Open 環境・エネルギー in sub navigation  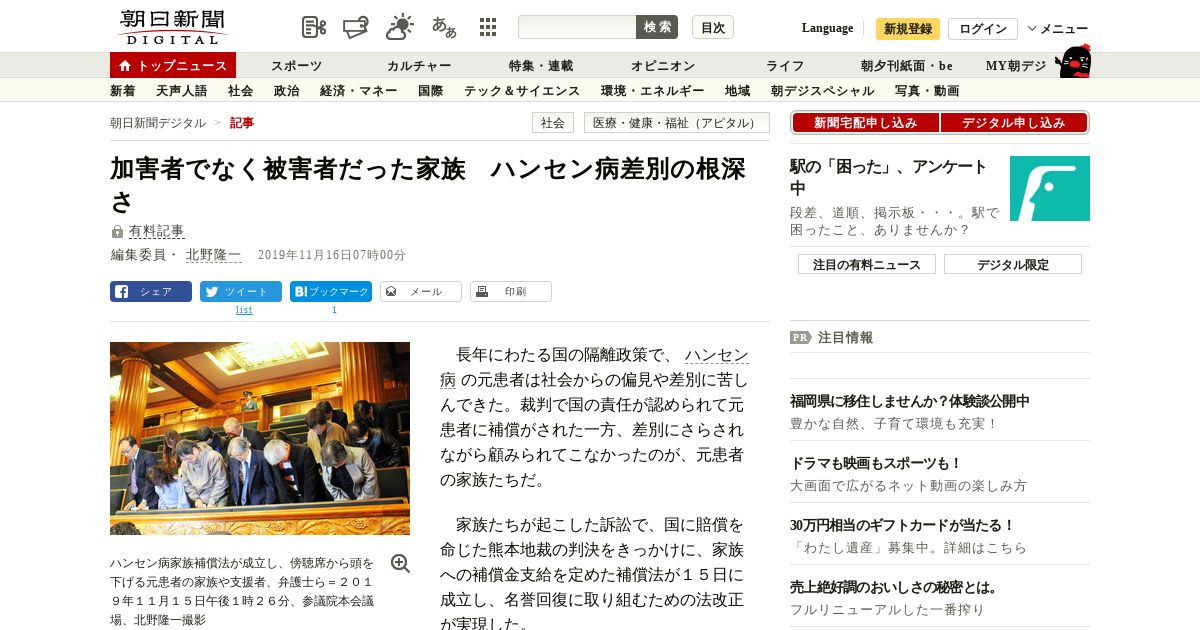pos(653,91)
